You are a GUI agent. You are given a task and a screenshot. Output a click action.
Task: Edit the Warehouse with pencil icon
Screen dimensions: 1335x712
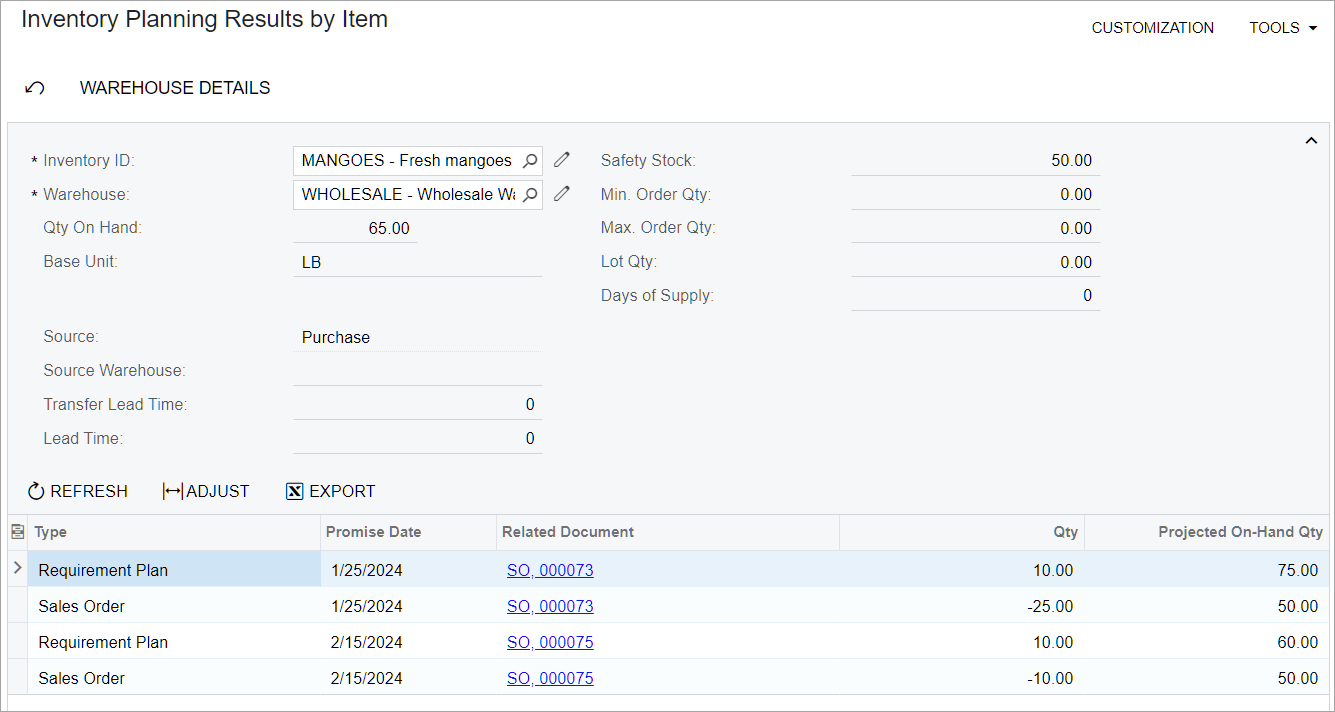click(562, 194)
